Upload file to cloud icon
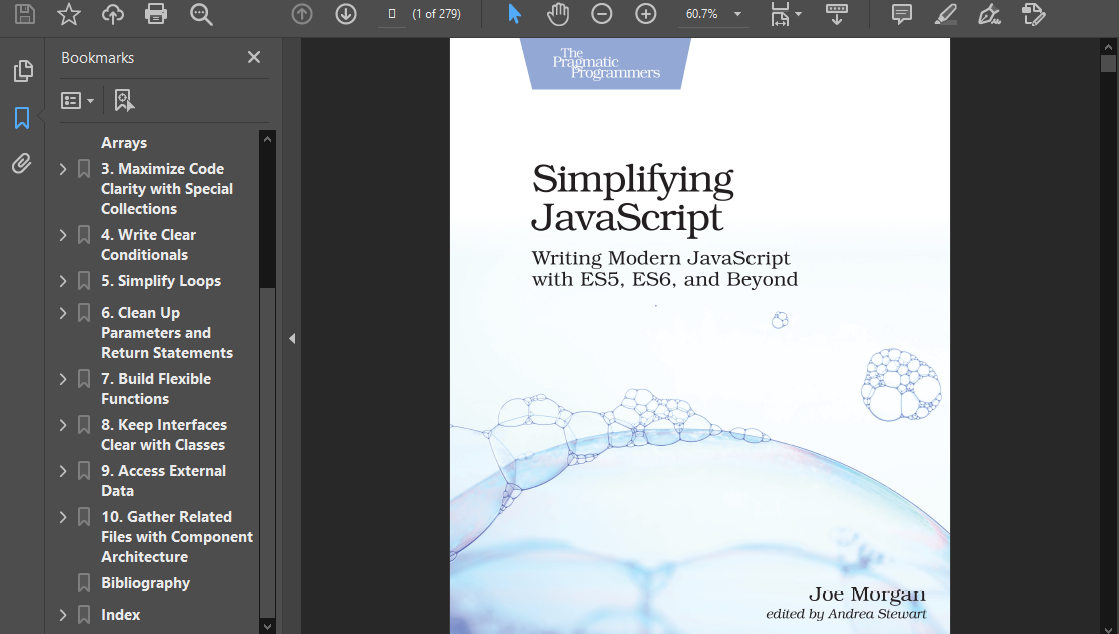Image resolution: width=1119 pixels, height=634 pixels. coord(113,14)
